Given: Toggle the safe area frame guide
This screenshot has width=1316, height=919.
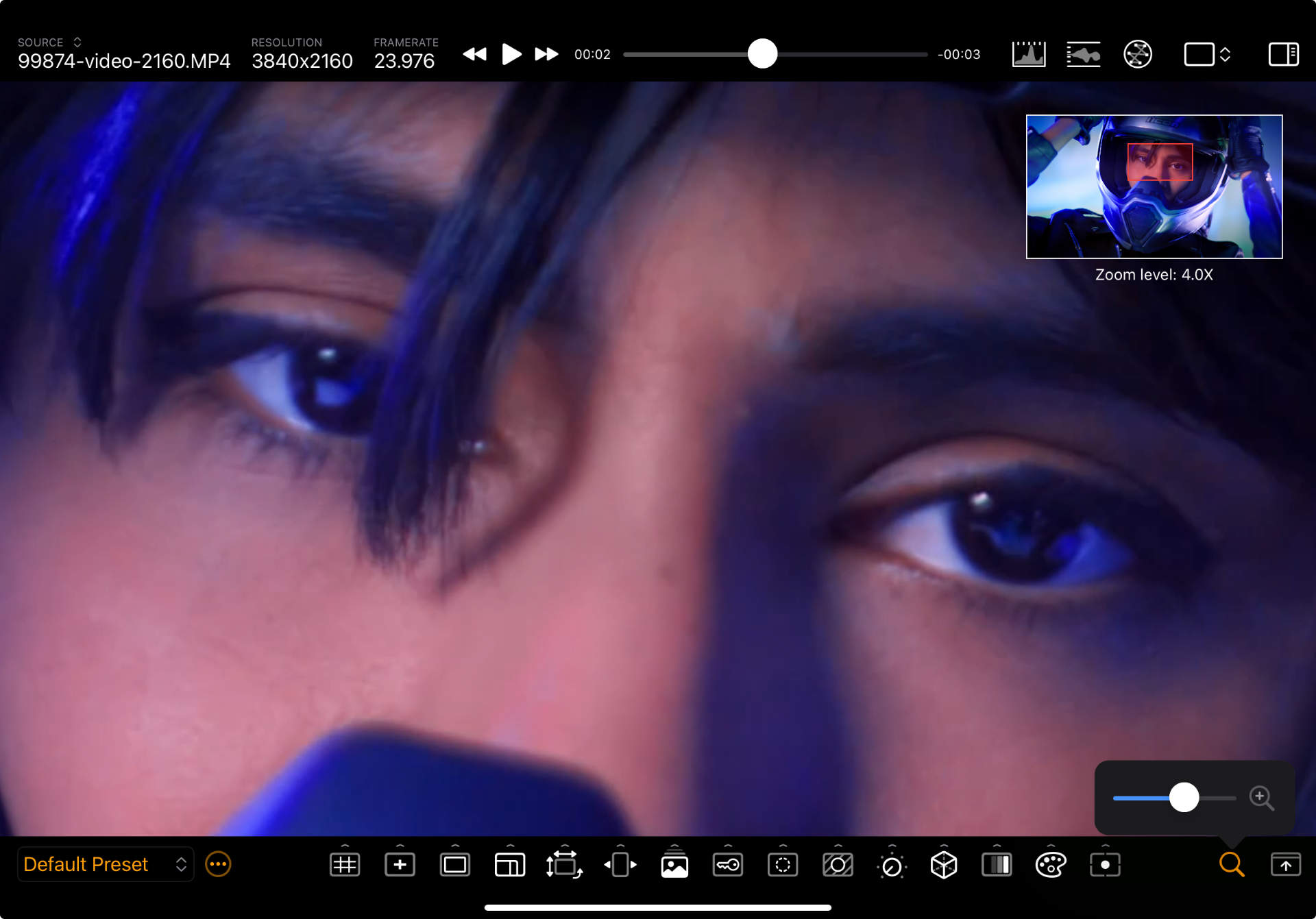Looking at the screenshot, I should click(454, 865).
